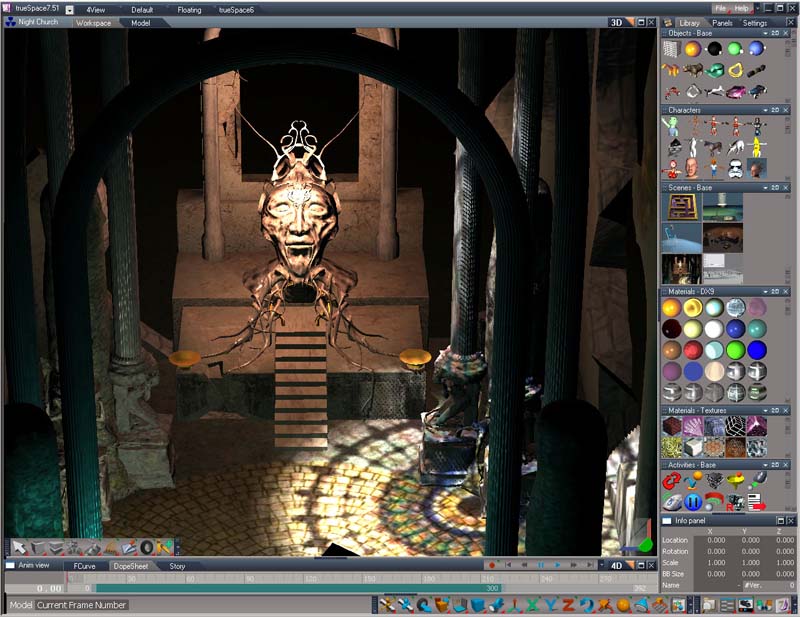Select the bright green DX9 material

coord(735,350)
